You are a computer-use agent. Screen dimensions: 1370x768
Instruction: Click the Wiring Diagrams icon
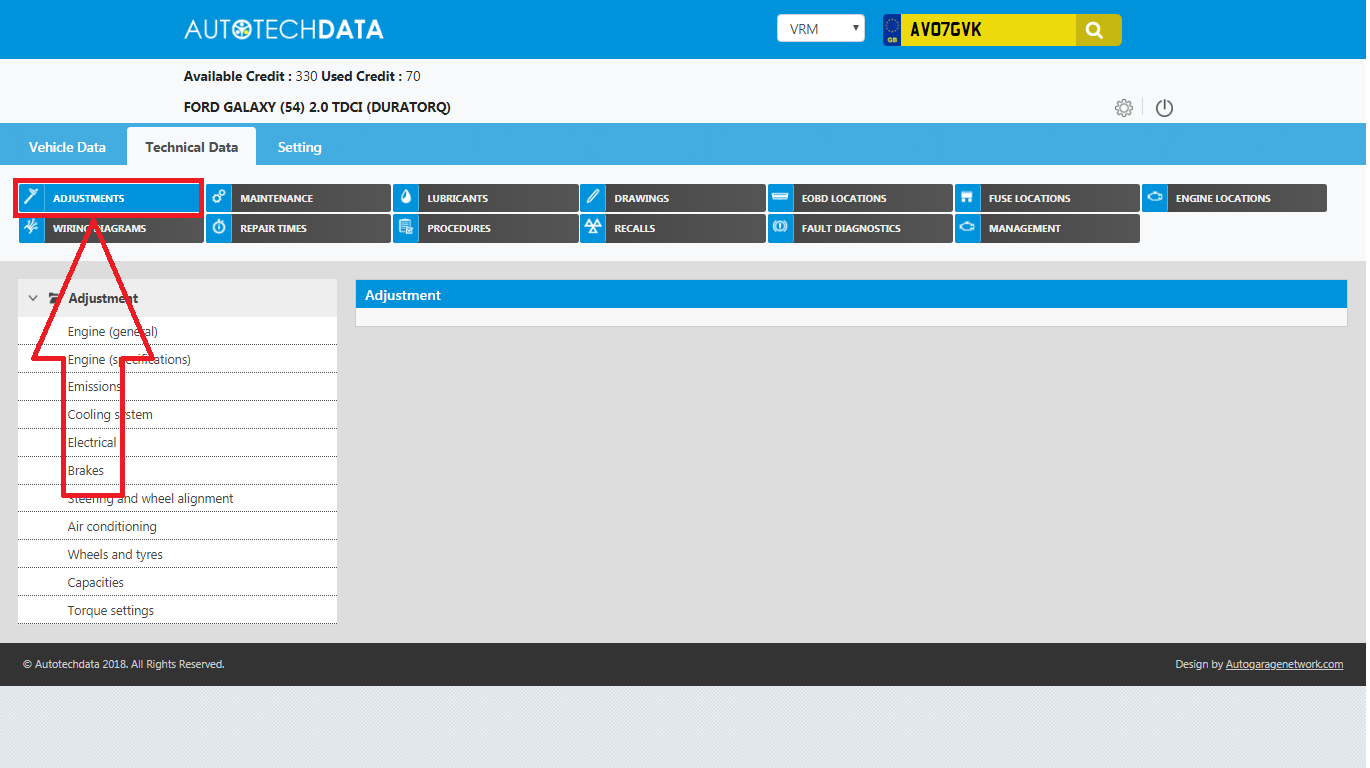click(x=31, y=228)
